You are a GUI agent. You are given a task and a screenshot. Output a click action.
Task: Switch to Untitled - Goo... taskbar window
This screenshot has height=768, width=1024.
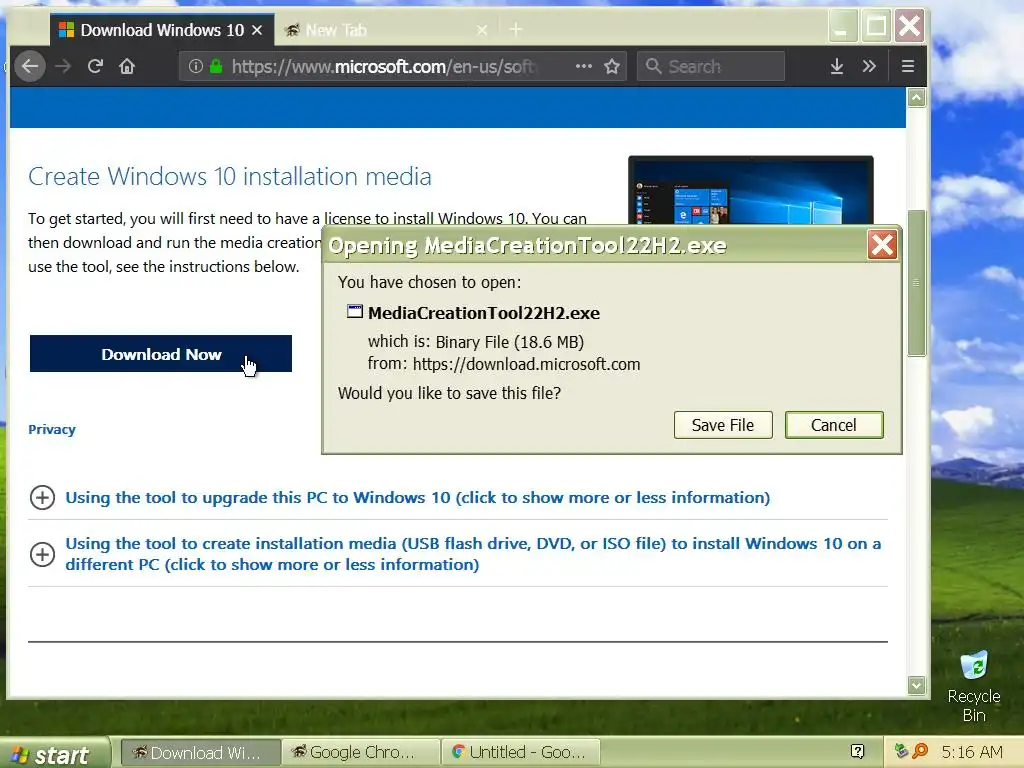(x=520, y=752)
